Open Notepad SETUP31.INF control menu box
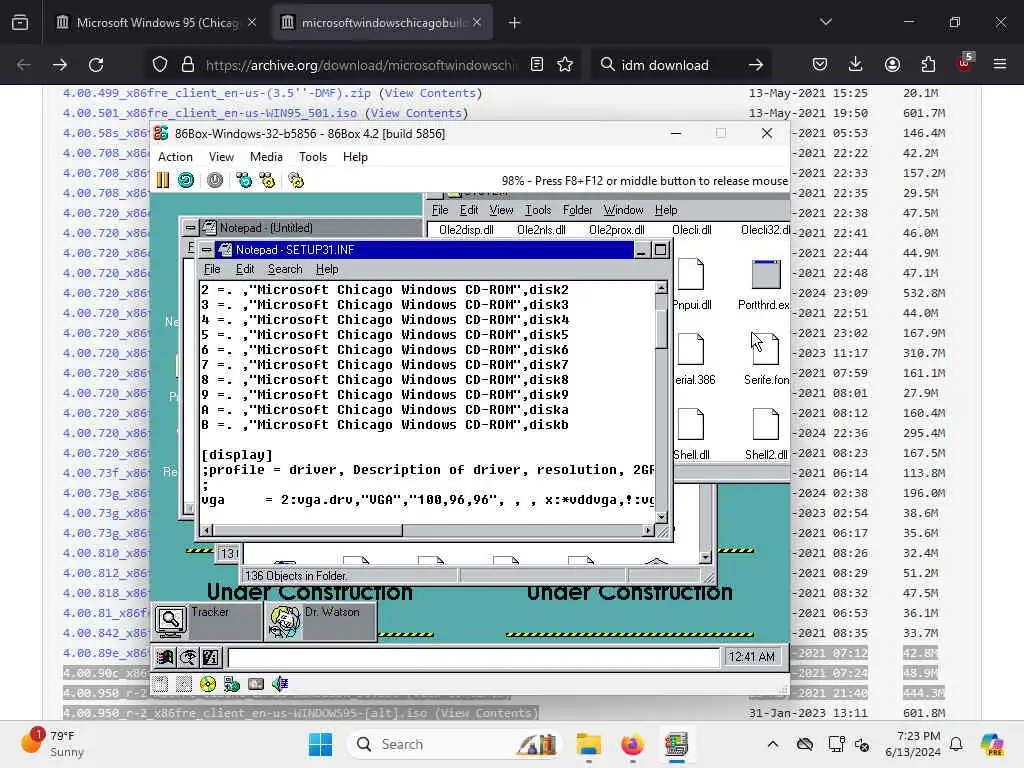This screenshot has width=1024, height=768. 206,249
